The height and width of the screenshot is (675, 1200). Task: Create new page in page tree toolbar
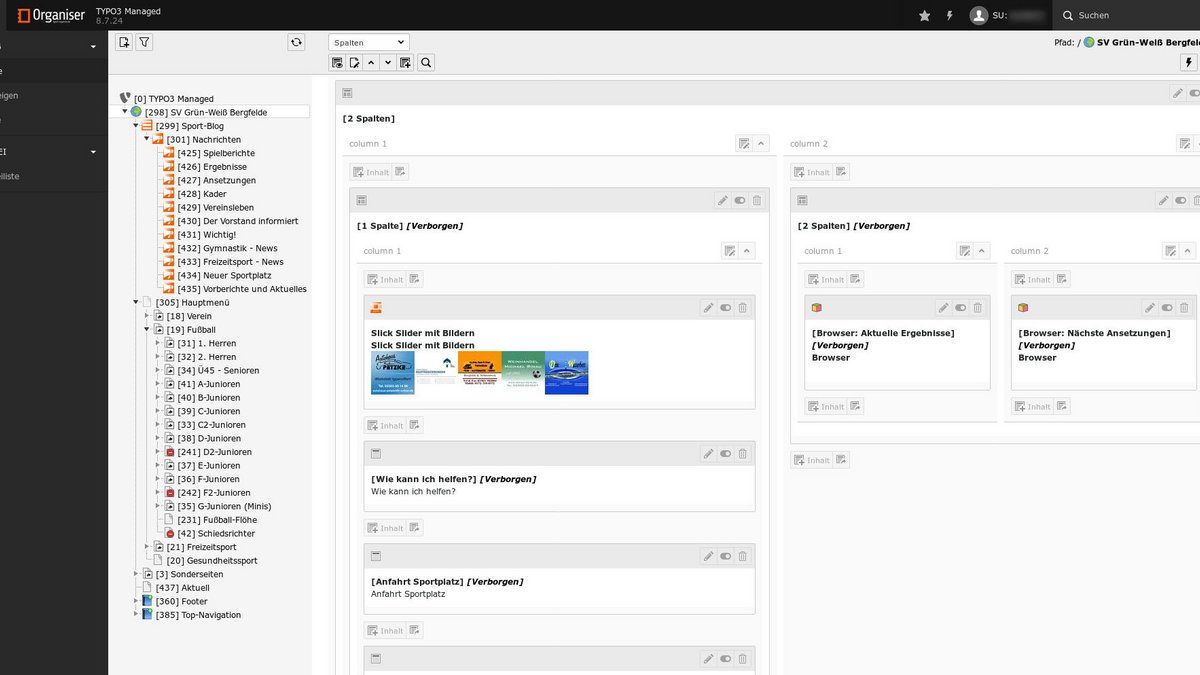point(124,42)
